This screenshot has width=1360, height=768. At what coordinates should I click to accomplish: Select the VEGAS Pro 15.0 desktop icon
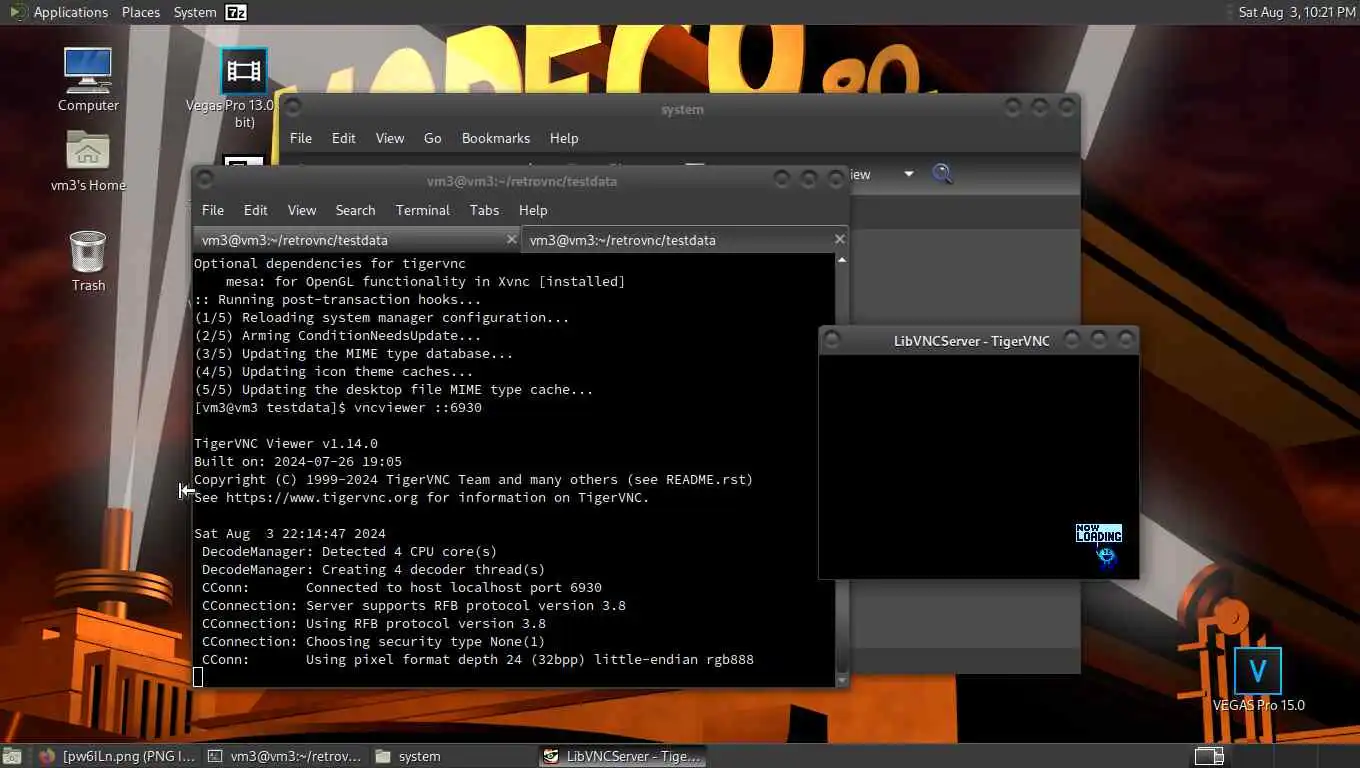(x=1257, y=680)
